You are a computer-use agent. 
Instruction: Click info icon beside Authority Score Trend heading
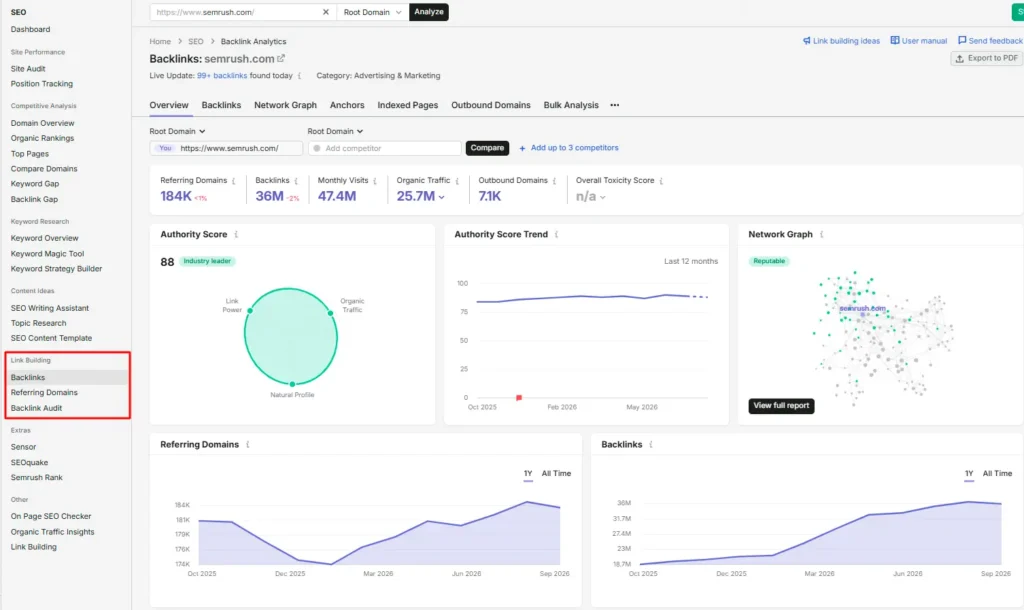click(x=556, y=234)
